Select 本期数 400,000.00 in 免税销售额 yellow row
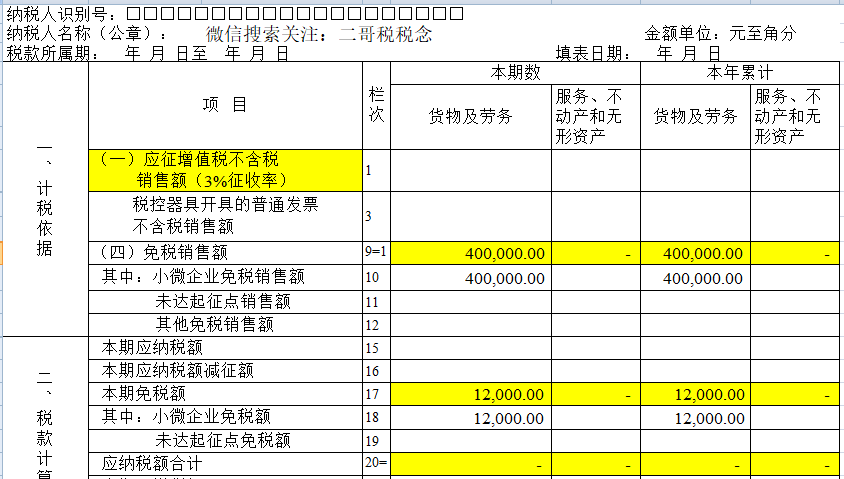The image size is (844, 479). point(470,254)
